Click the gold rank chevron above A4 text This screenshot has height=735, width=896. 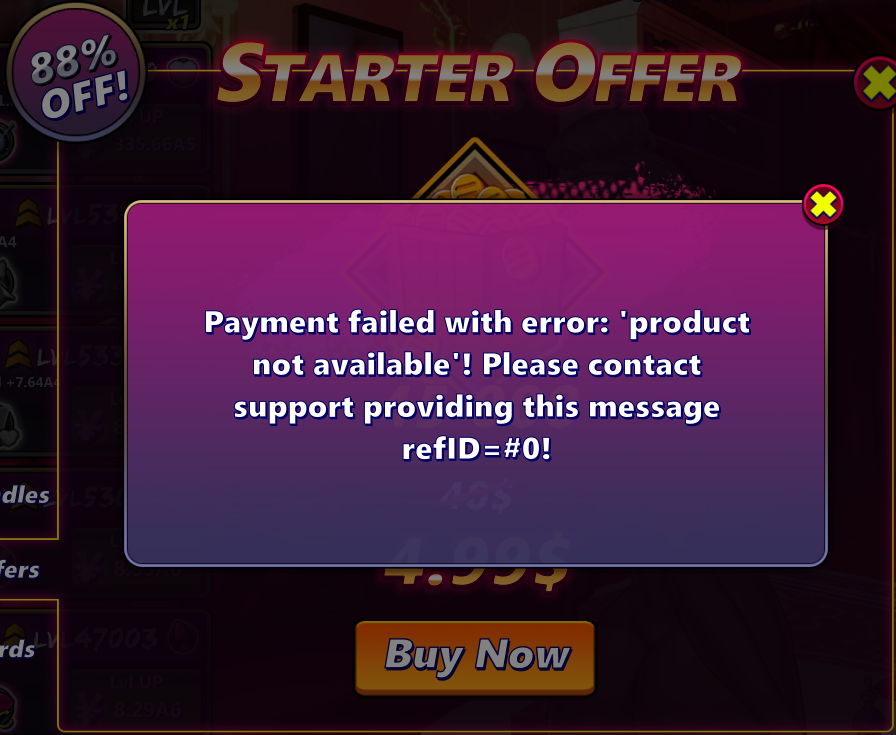tap(27, 214)
